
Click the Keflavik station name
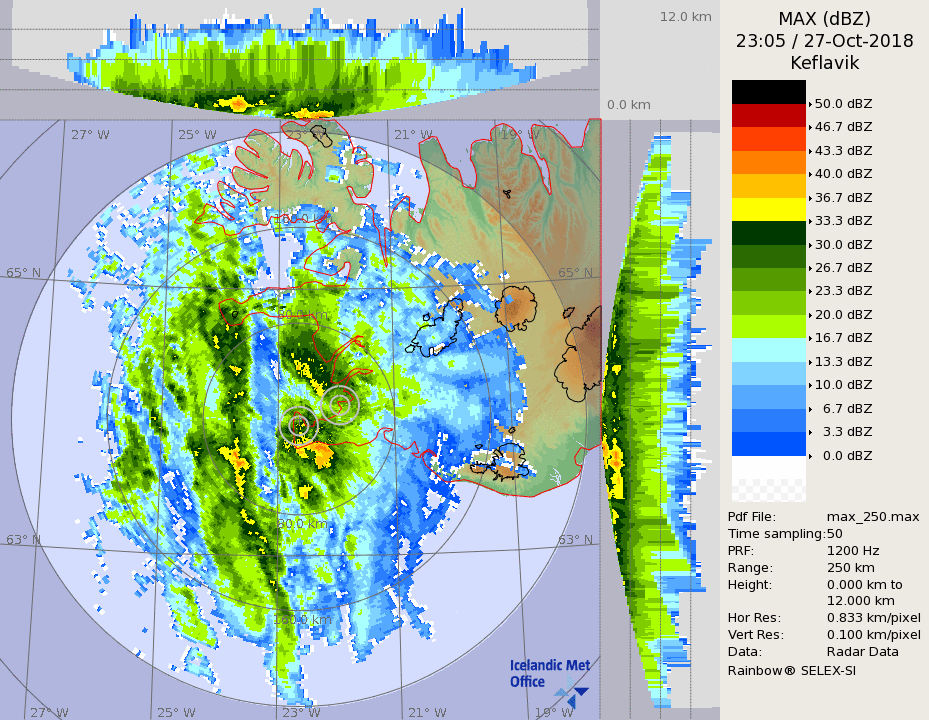(x=824, y=63)
